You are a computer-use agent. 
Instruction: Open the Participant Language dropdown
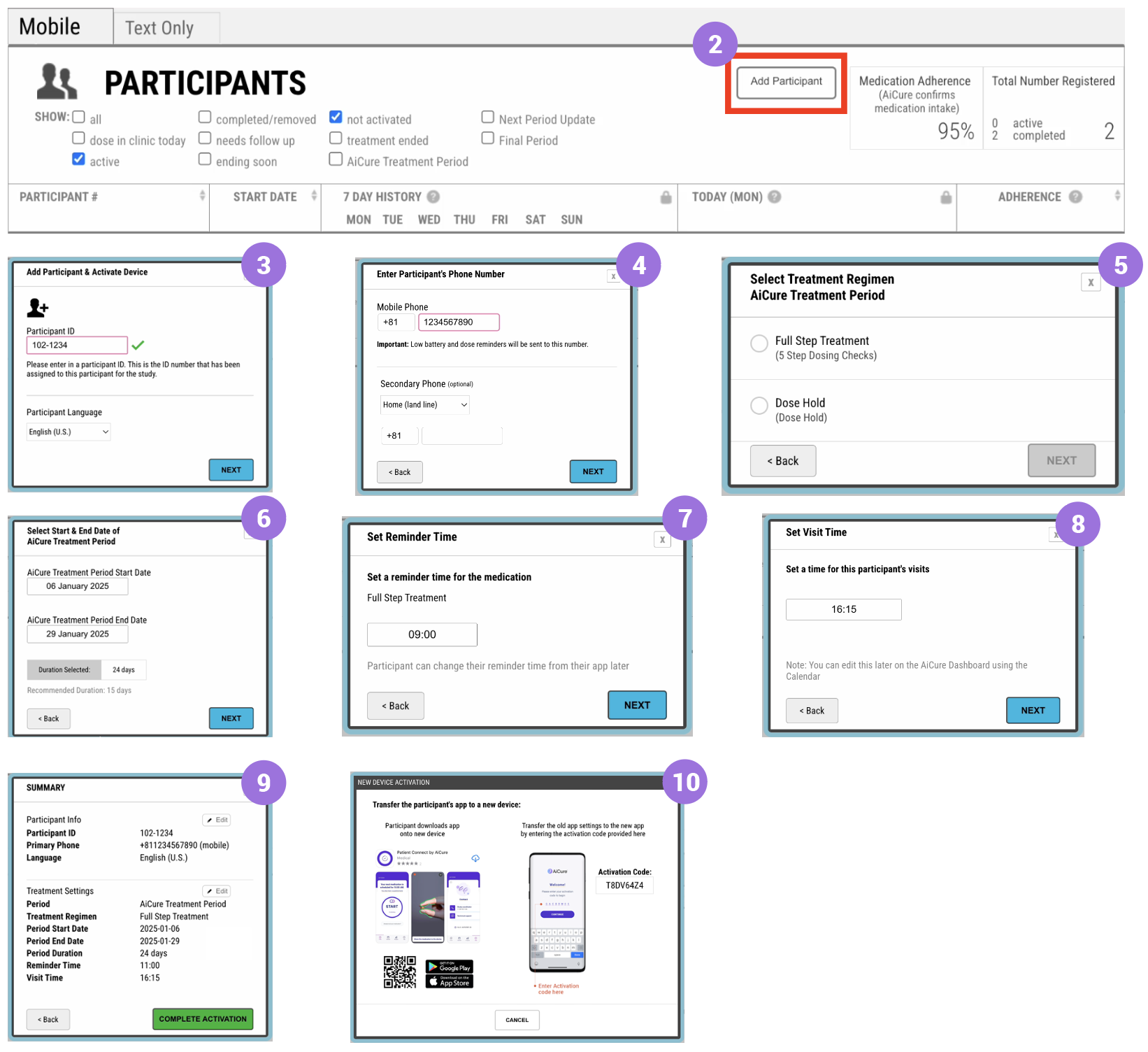tap(68, 432)
